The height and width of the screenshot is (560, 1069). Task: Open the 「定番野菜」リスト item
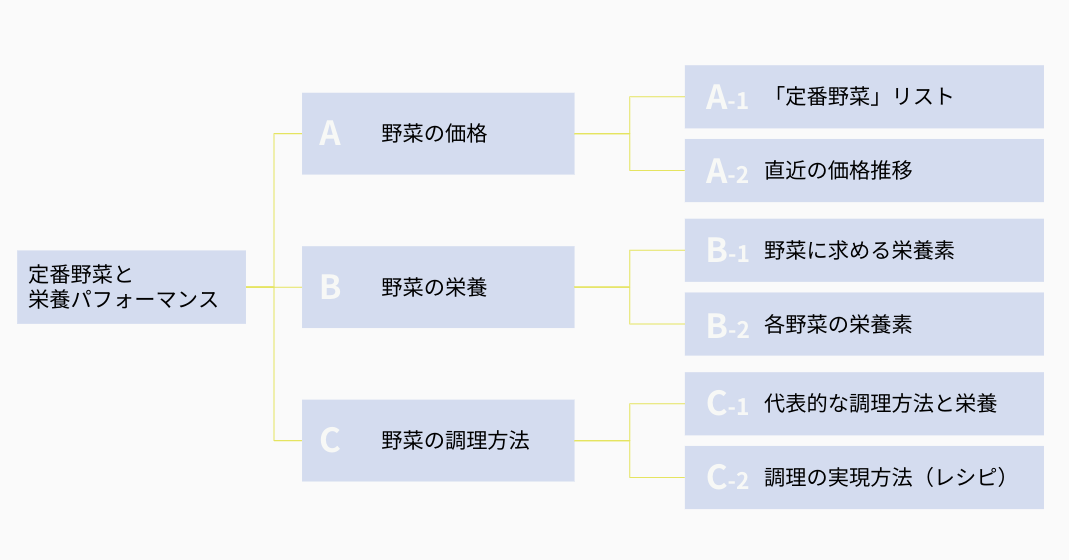point(862,97)
